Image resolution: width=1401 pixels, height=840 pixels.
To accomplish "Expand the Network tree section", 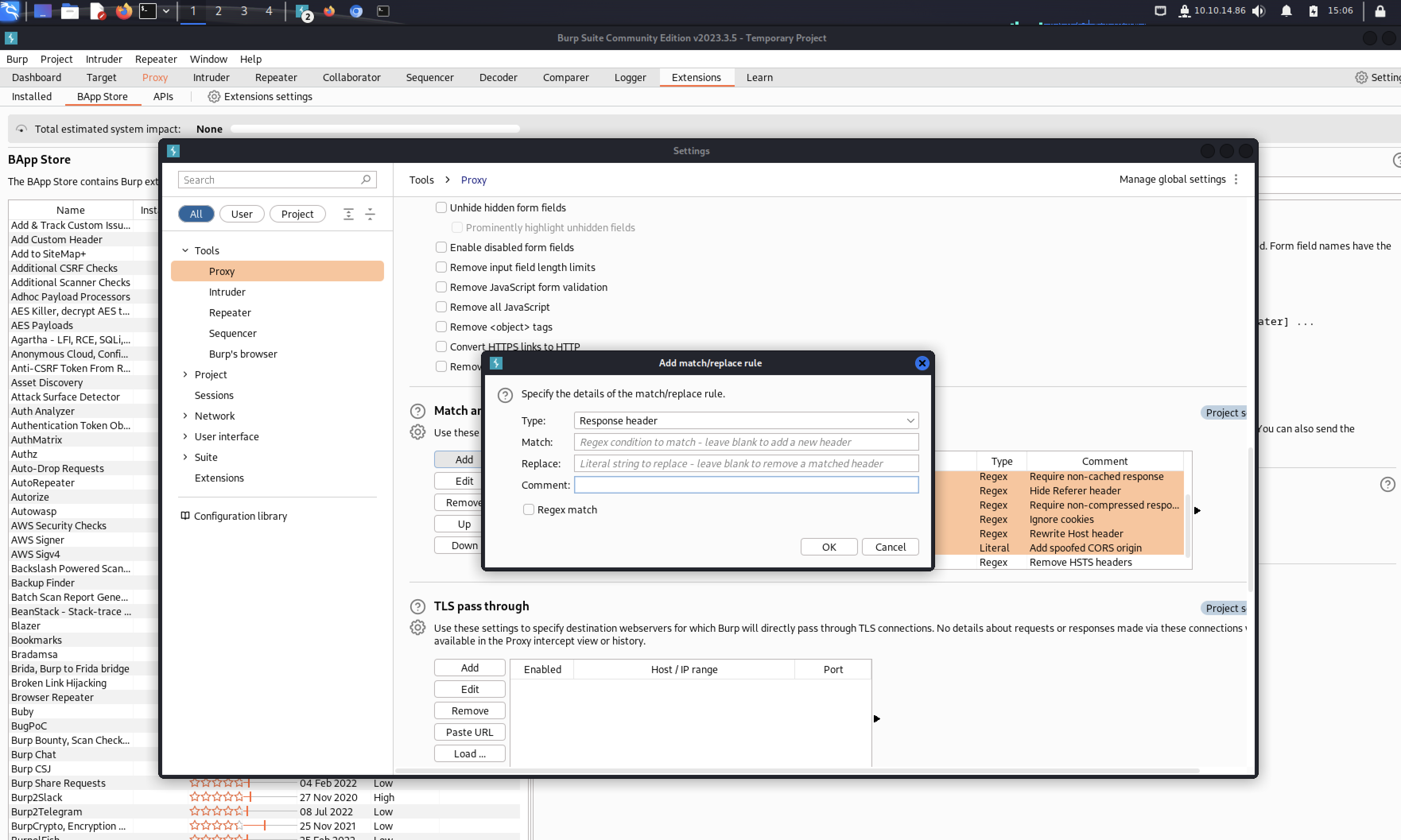I will (x=185, y=416).
